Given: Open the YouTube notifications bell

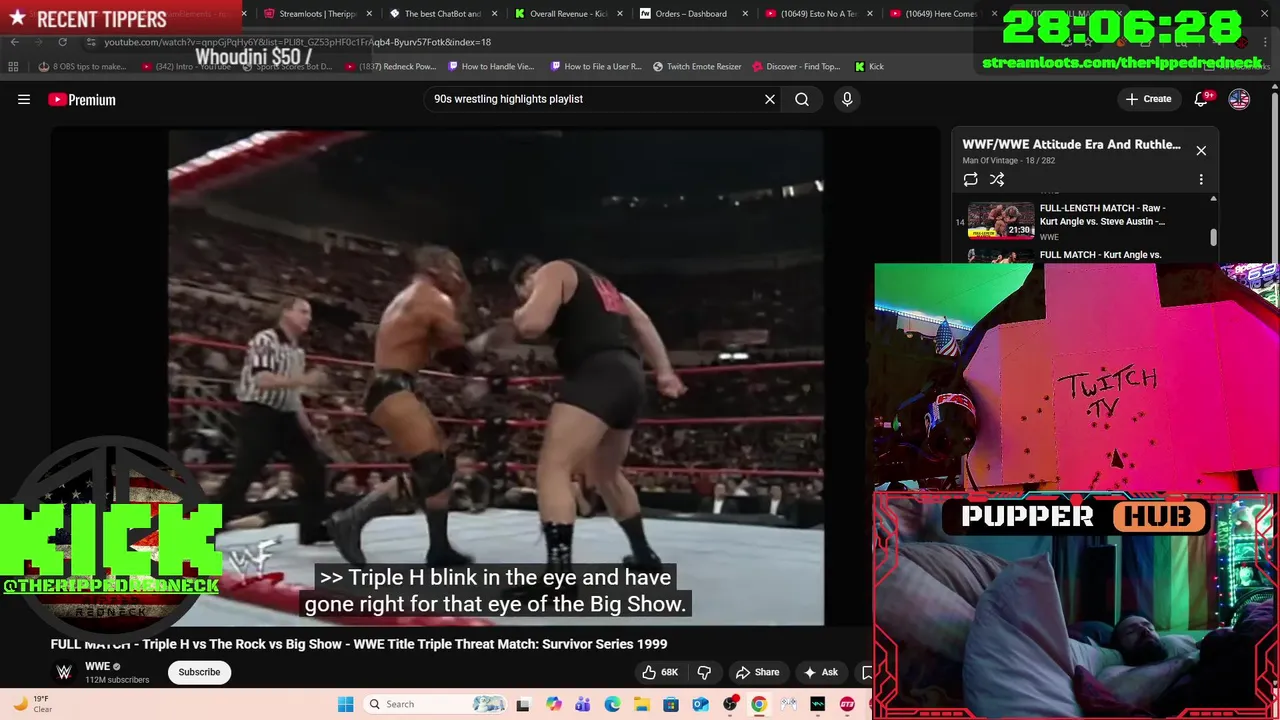Looking at the screenshot, I should [x=1201, y=99].
